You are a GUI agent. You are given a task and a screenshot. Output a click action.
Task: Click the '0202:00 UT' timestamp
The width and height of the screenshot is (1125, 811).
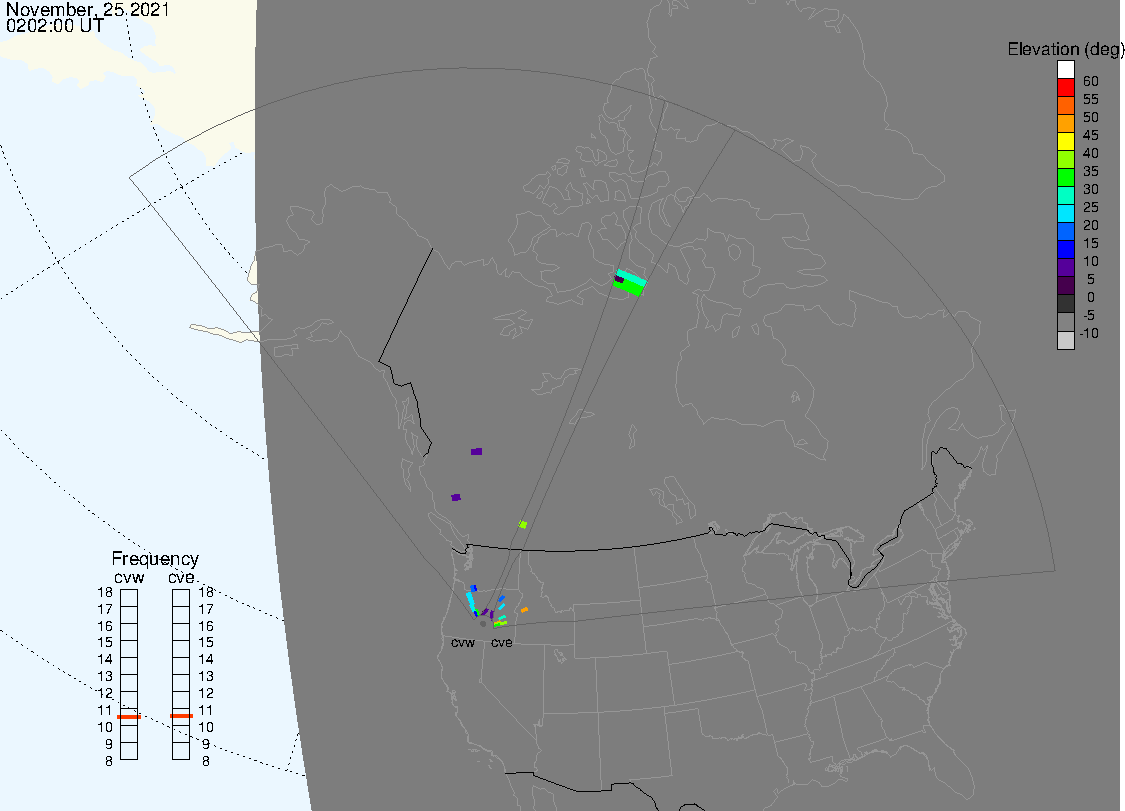55,25
